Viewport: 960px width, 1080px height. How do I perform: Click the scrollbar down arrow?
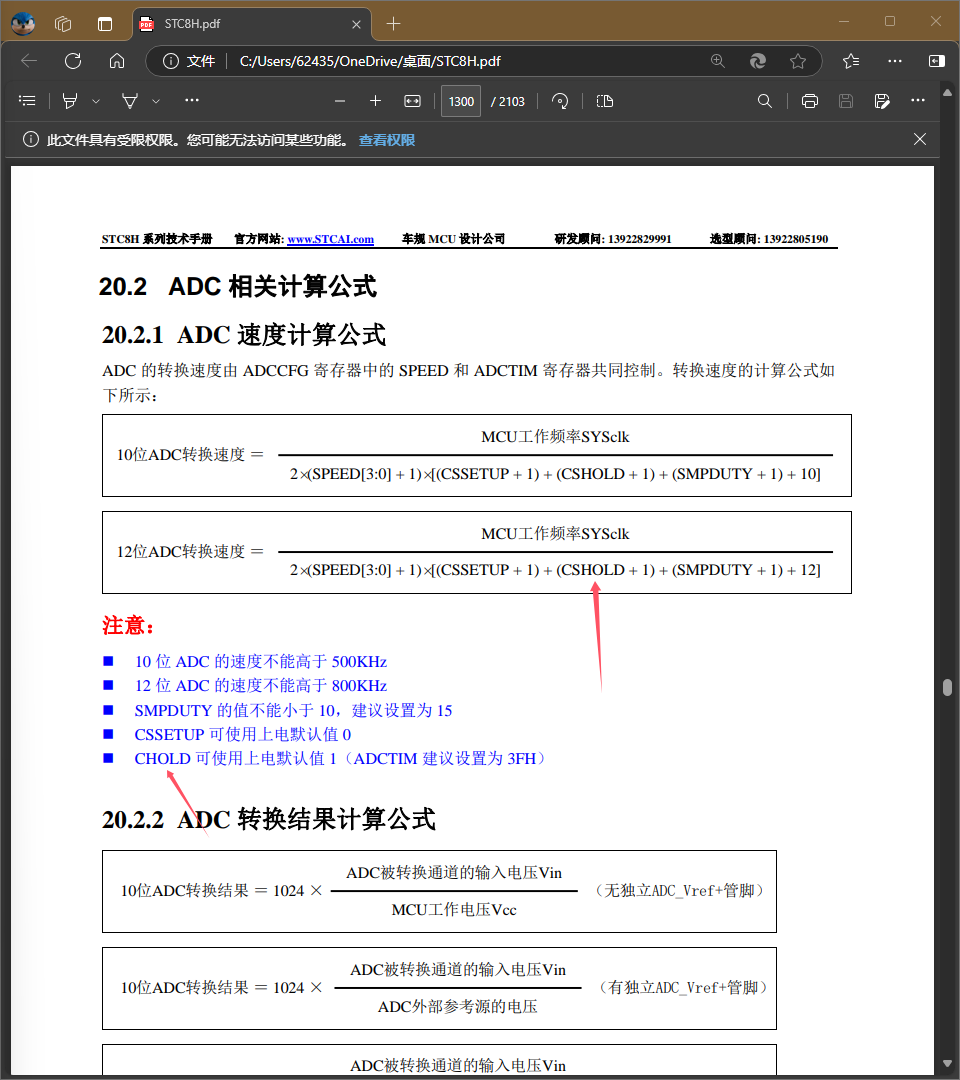point(948,1064)
